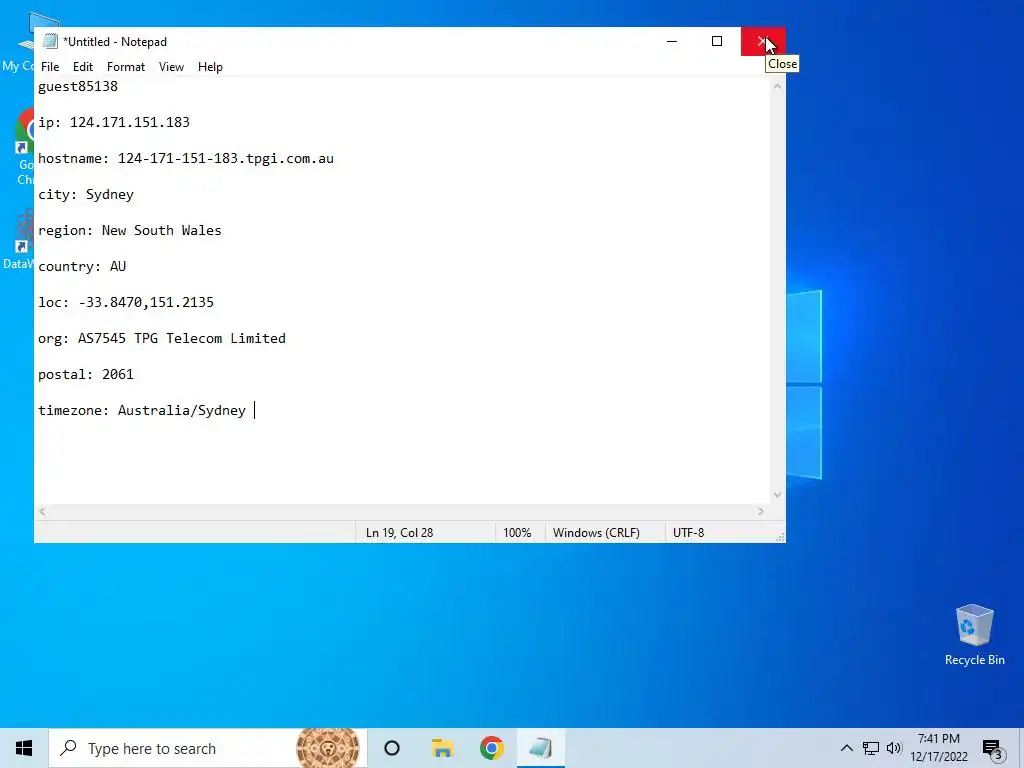Click the line city: Sydney
This screenshot has width=1024, height=768.
pyautogui.click(x=86, y=194)
